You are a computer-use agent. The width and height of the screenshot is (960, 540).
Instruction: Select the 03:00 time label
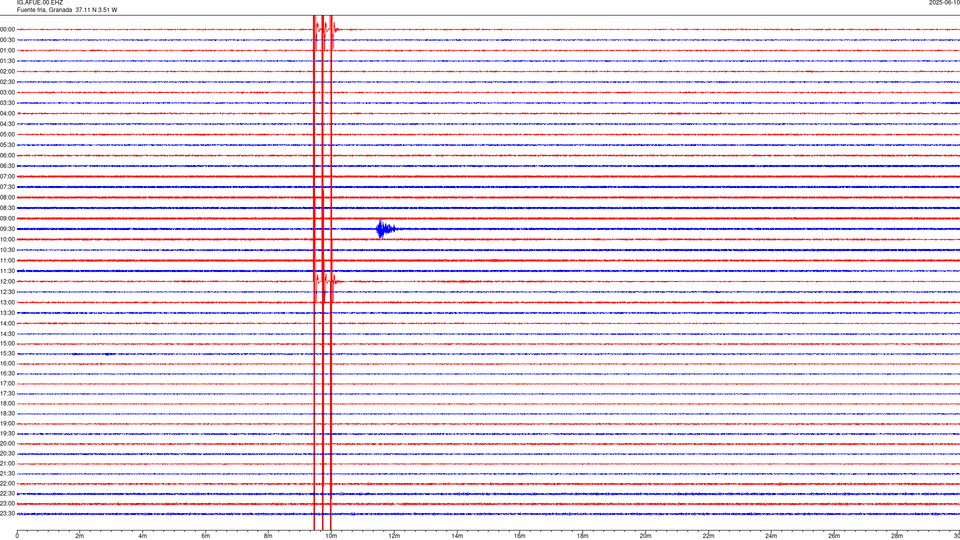click(x=8, y=92)
